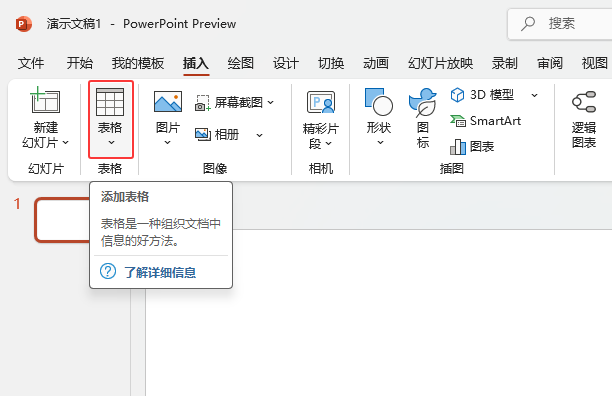
Task: Expand the Table (表格) dropdown arrow
Action: 111,143
